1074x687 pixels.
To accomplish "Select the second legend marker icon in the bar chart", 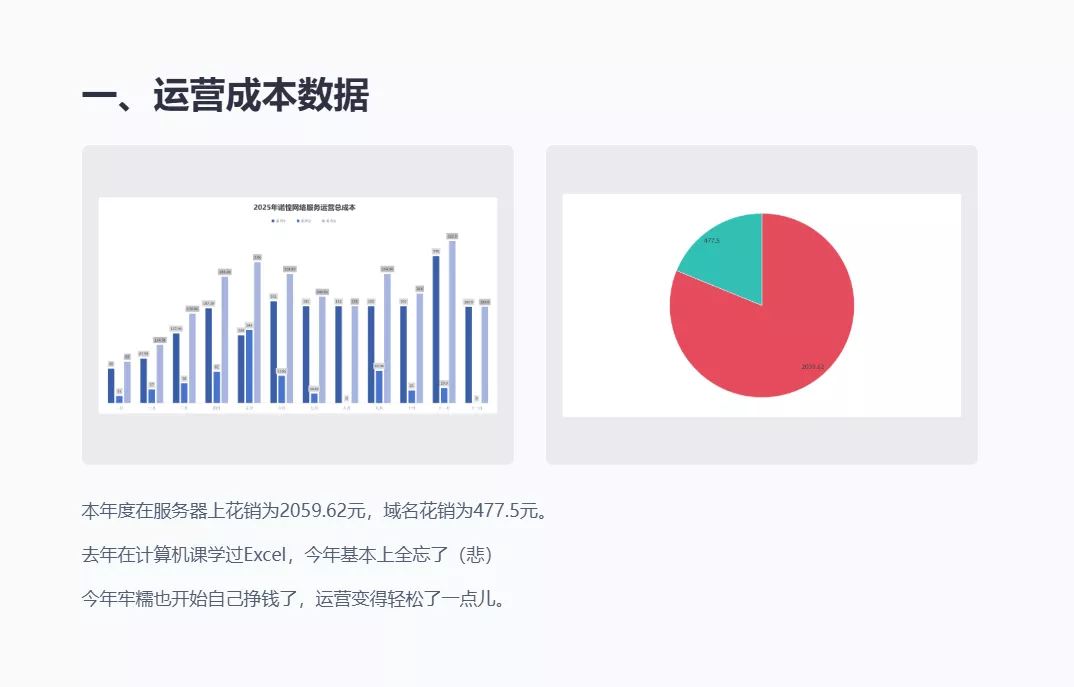I will tap(297, 219).
